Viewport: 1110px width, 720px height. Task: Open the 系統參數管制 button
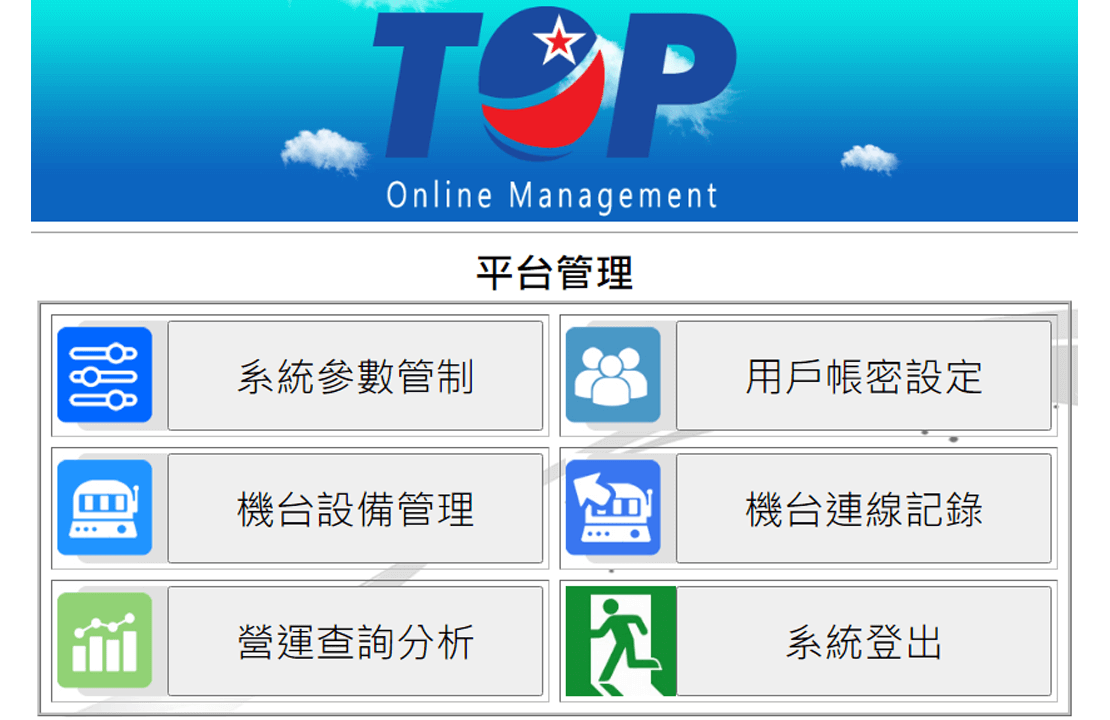355,375
